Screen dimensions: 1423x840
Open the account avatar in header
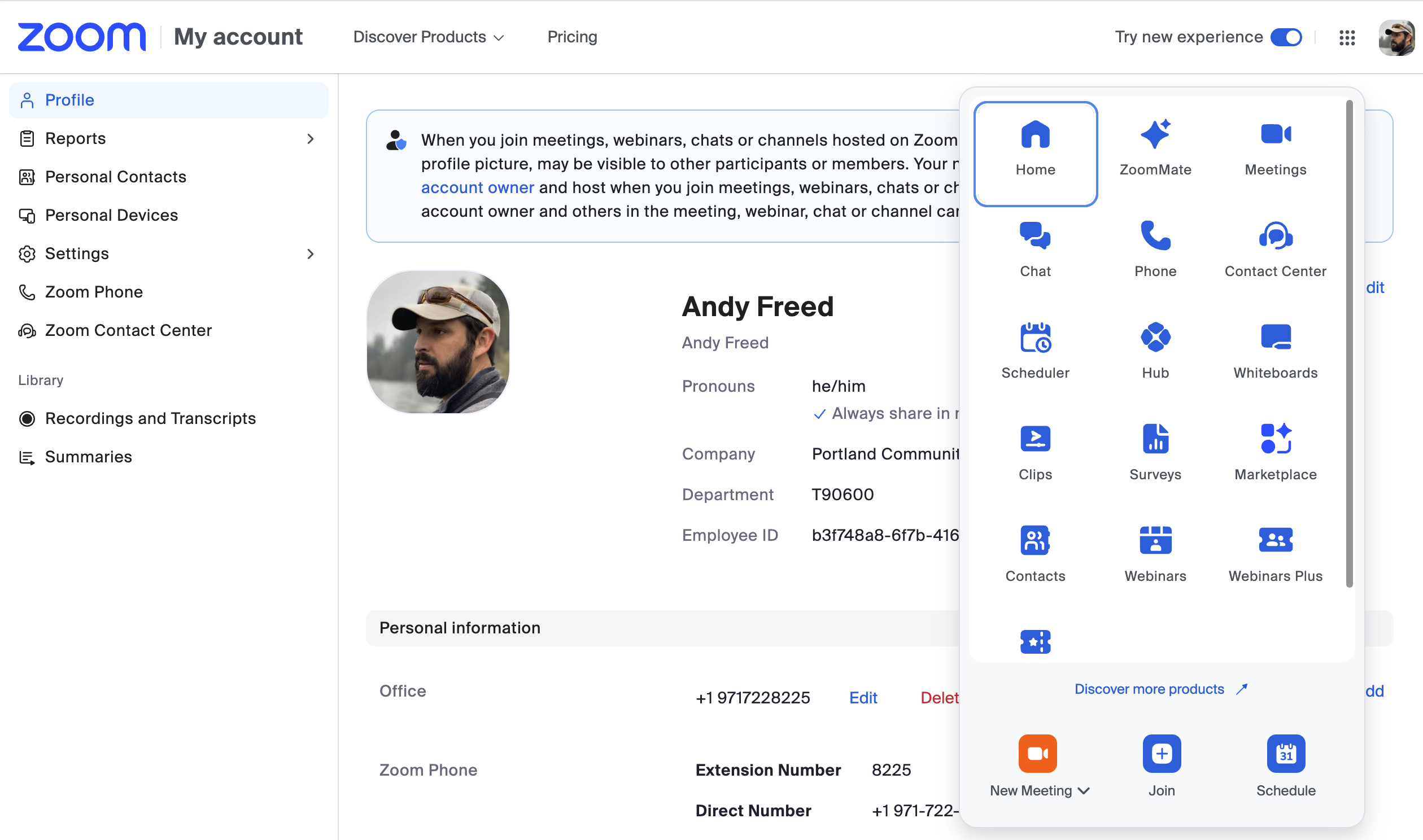tap(1397, 37)
